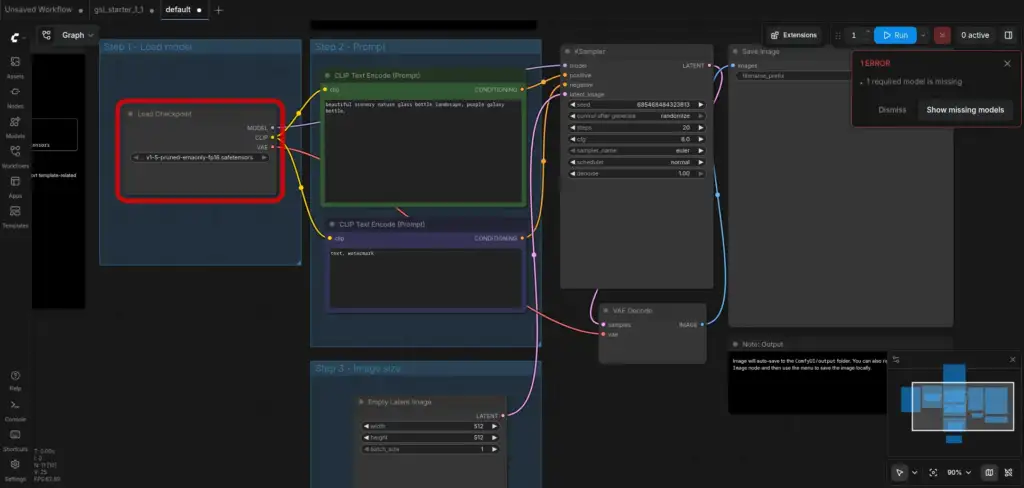Toggle the KSampler node collapse dot
Image resolution: width=1024 pixels, height=488 pixels.
point(568,52)
